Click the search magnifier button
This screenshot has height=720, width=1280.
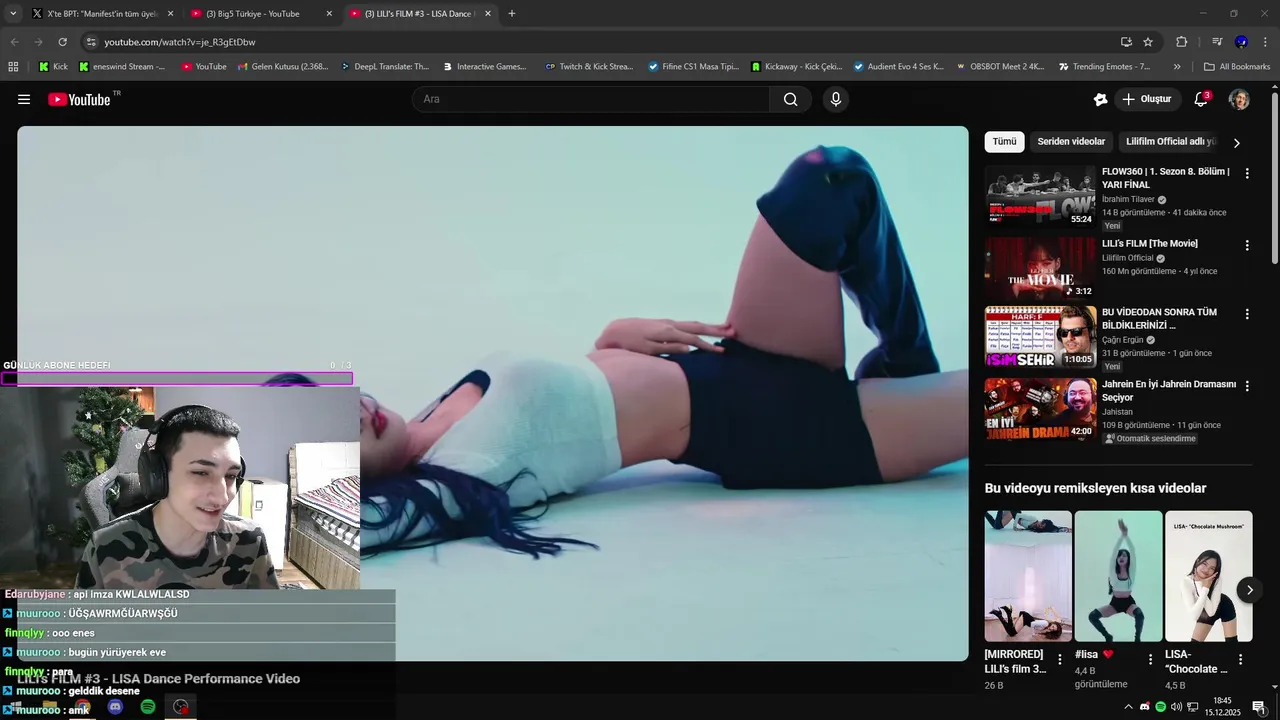[x=791, y=99]
